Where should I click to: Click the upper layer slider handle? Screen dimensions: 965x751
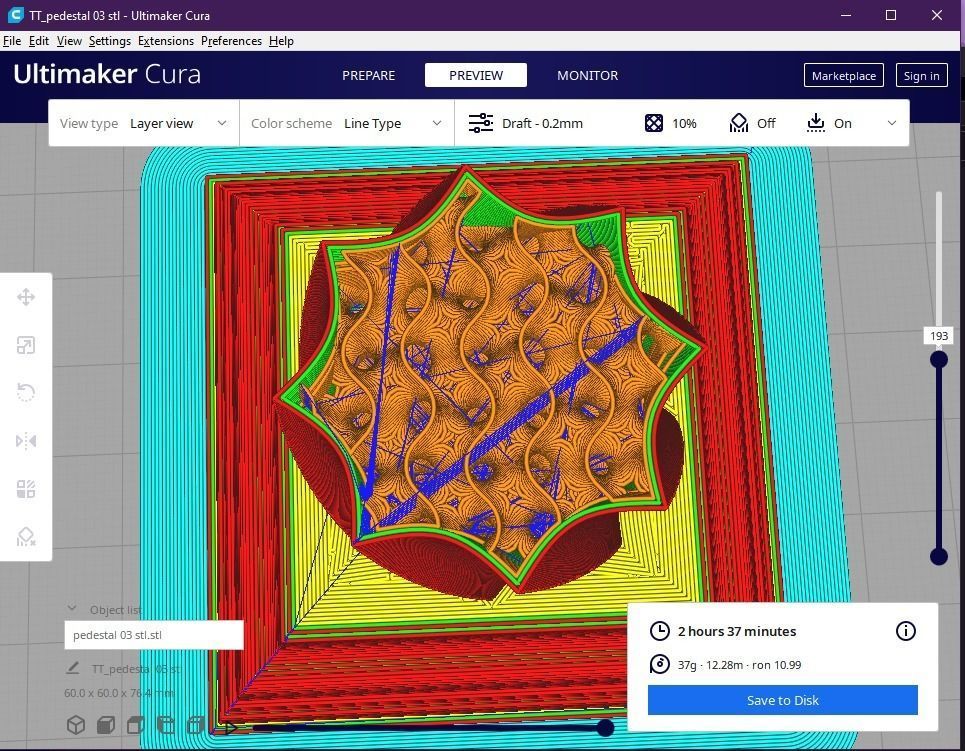point(939,359)
